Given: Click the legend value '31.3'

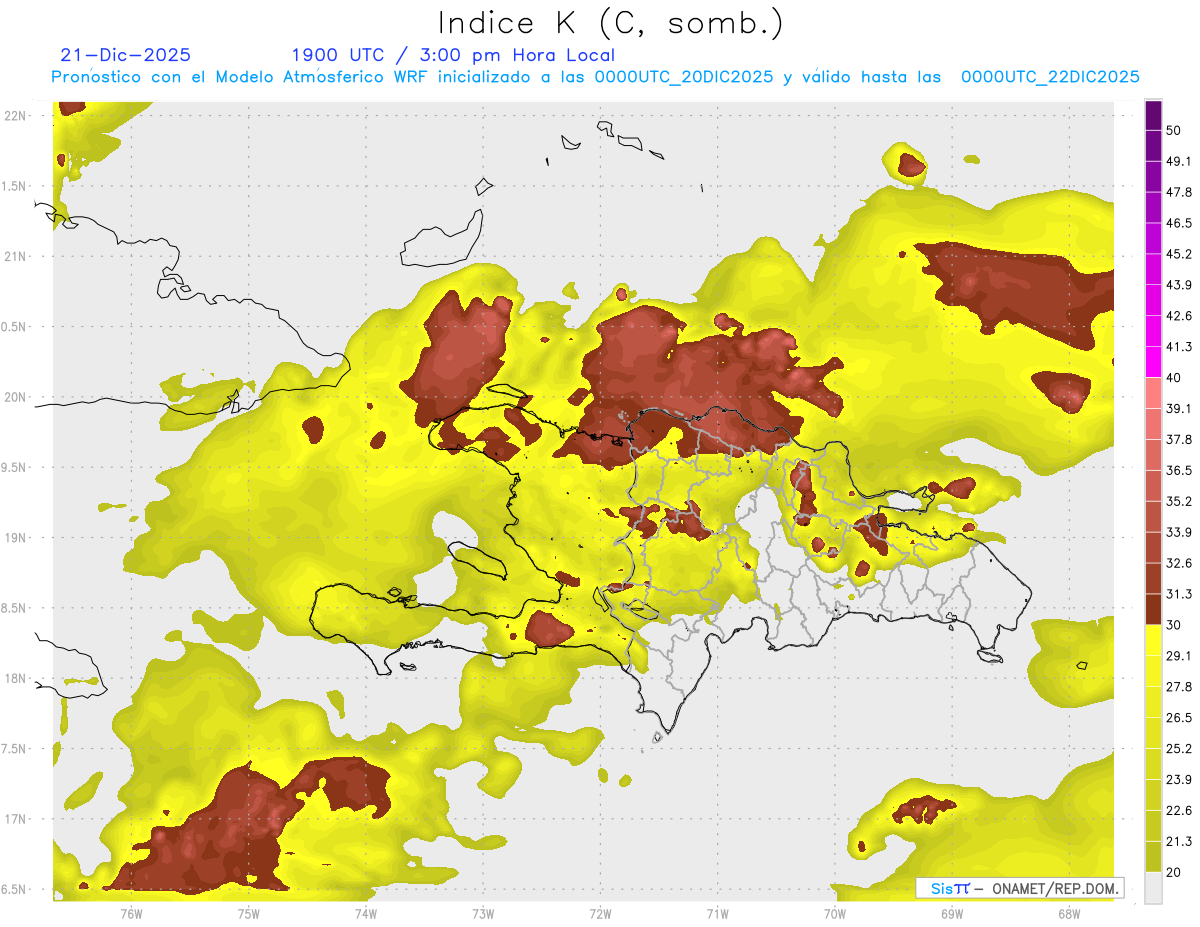Looking at the screenshot, I should 1179,594.
